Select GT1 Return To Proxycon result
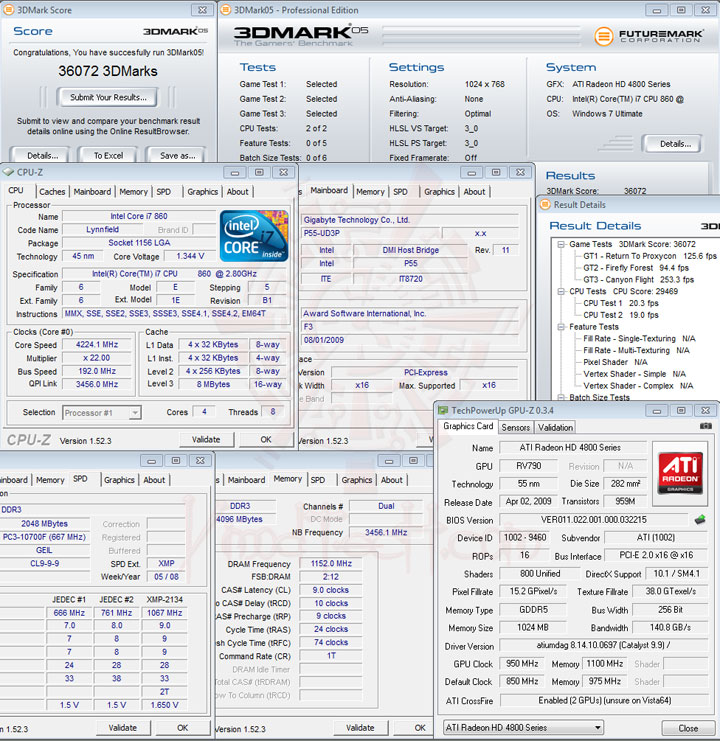The height and width of the screenshot is (741, 720). pyautogui.click(x=650, y=256)
